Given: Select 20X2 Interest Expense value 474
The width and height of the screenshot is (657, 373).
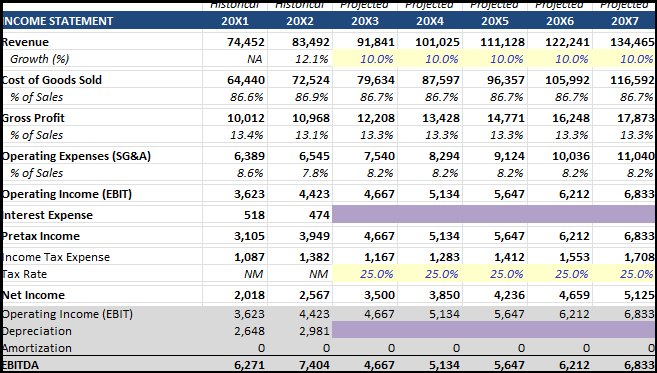Looking at the screenshot, I should [x=319, y=215].
